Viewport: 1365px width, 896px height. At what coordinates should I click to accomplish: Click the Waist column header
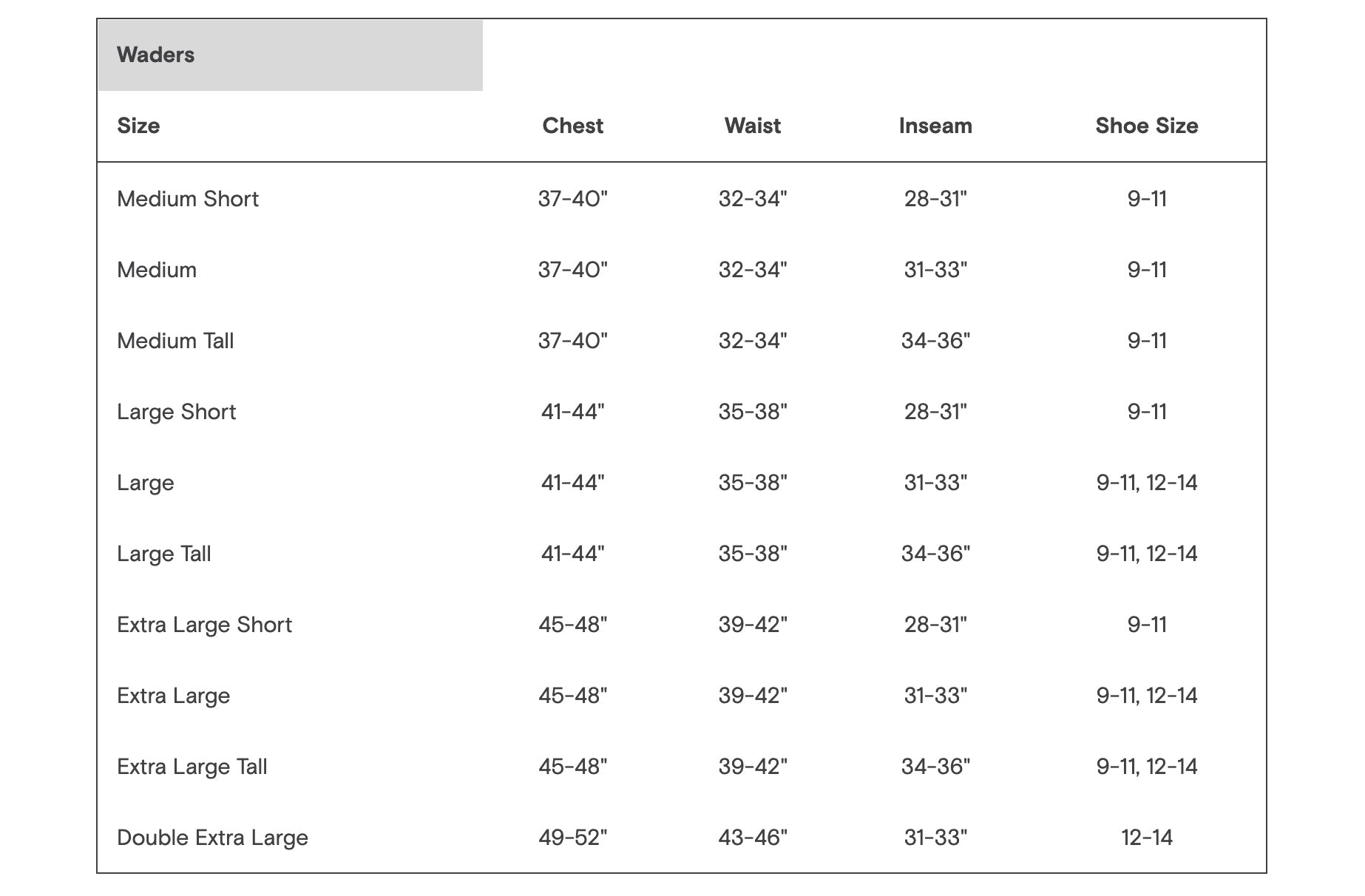[752, 126]
